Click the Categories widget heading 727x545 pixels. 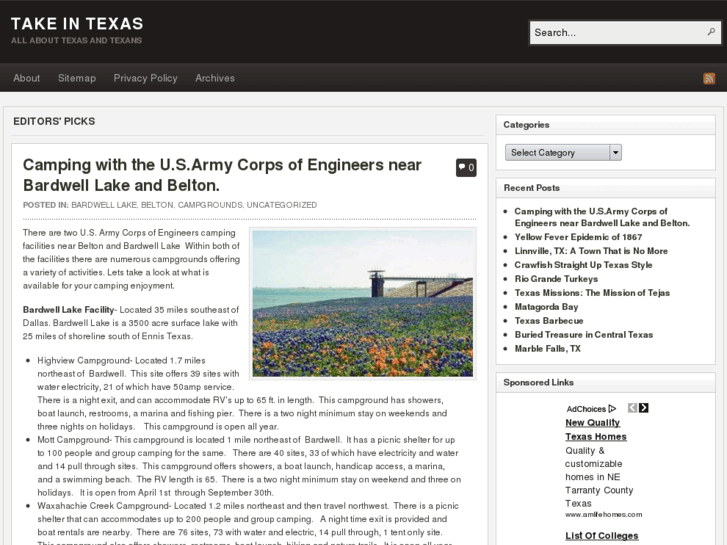coord(526,125)
